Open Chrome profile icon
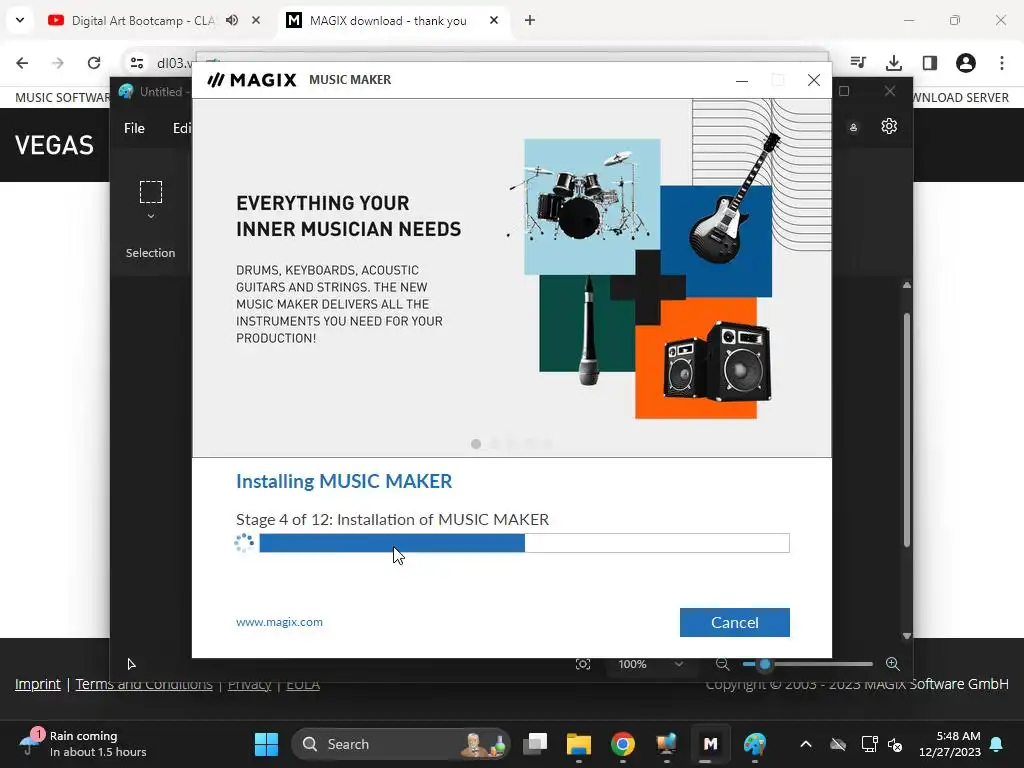The image size is (1024, 768). tap(966, 63)
